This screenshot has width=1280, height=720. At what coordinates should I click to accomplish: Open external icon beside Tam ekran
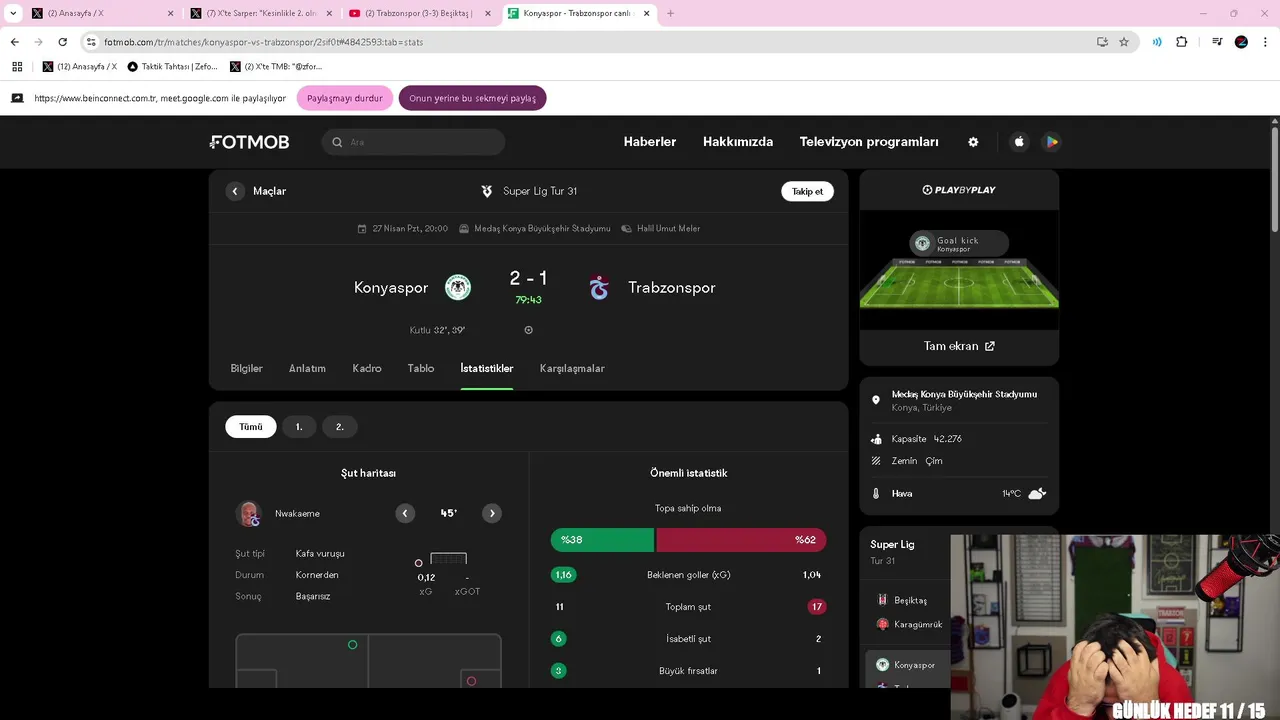click(990, 346)
